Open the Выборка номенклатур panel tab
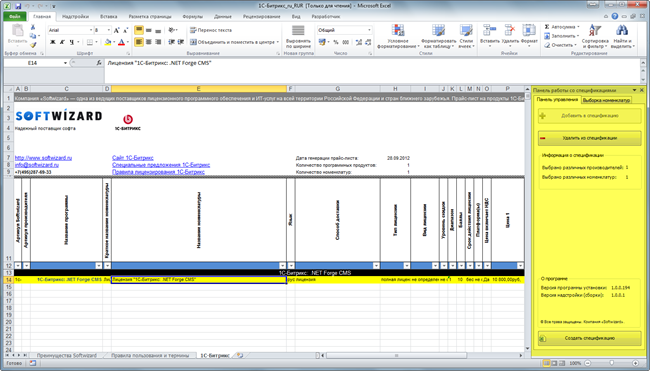650x371 pixels. pos(606,100)
